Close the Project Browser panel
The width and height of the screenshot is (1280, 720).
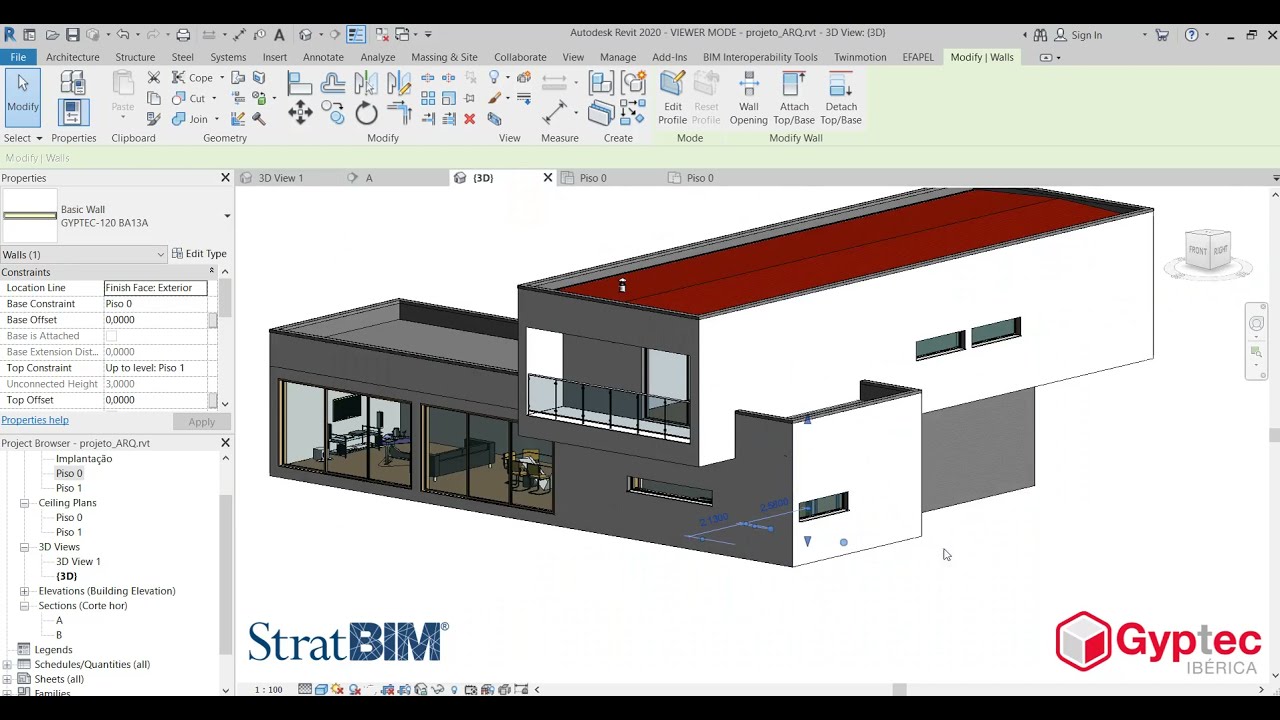(x=225, y=443)
